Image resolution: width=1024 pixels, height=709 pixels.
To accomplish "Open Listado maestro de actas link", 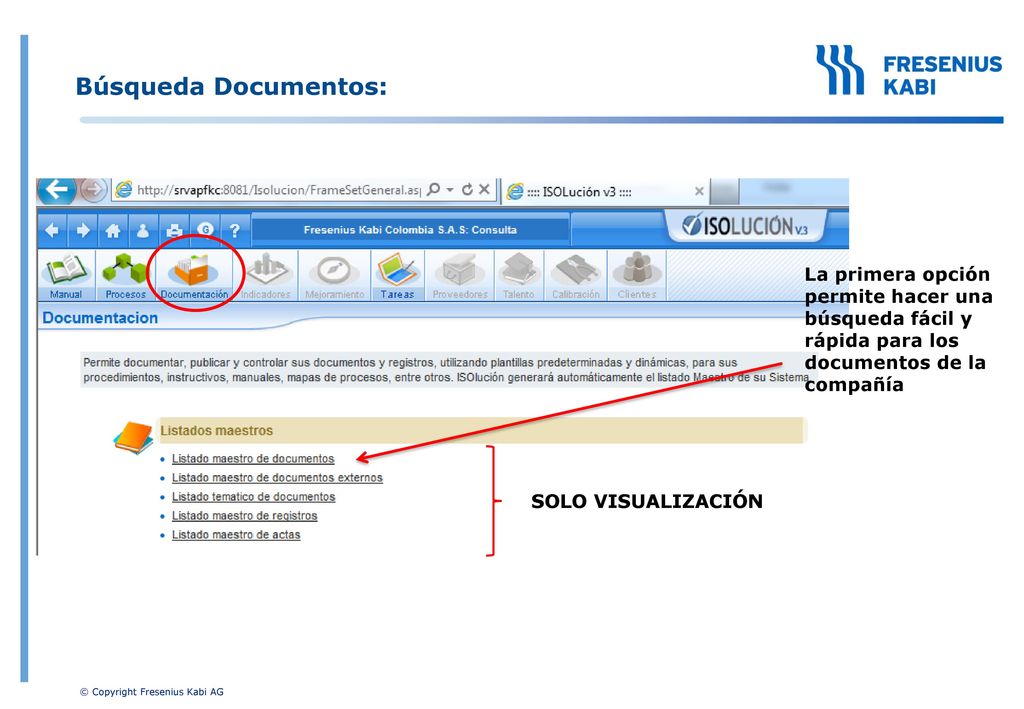I will [236, 535].
